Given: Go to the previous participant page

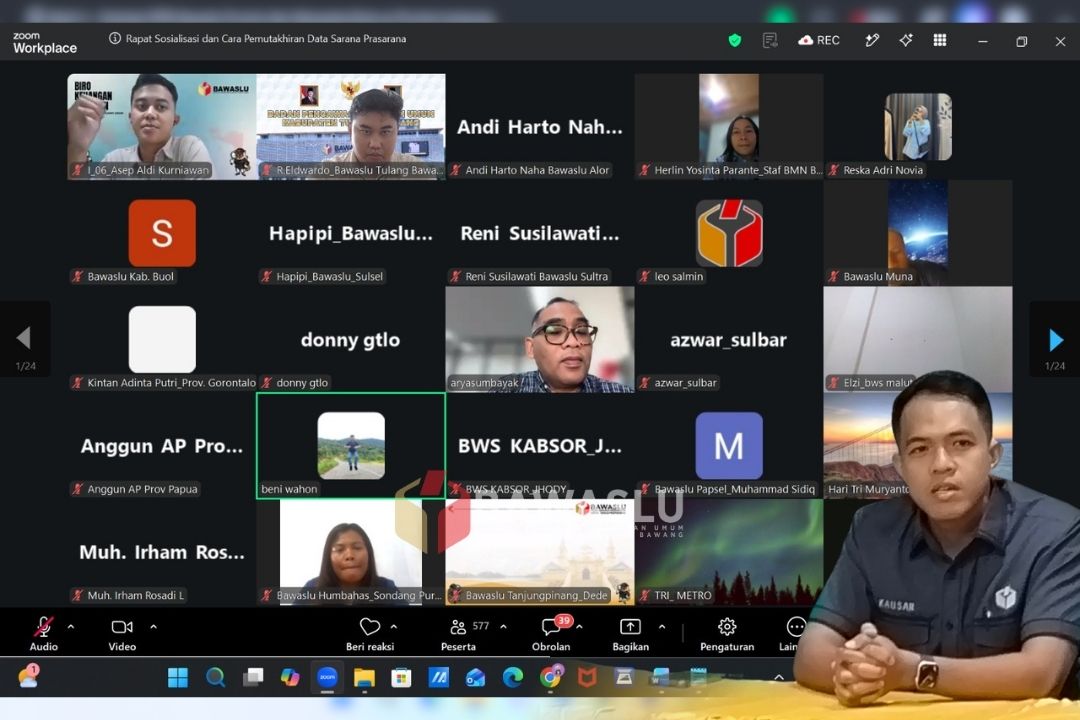Looking at the screenshot, I should pos(25,339).
